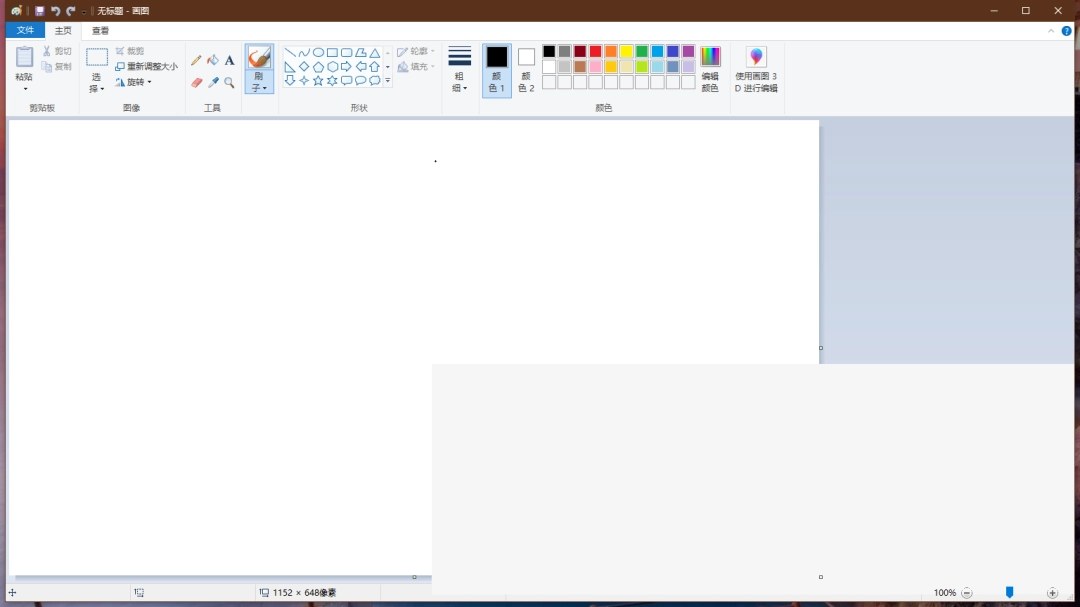The height and width of the screenshot is (607, 1080).
Task: Expand the full shapes gallery
Action: tap(388, 81)
